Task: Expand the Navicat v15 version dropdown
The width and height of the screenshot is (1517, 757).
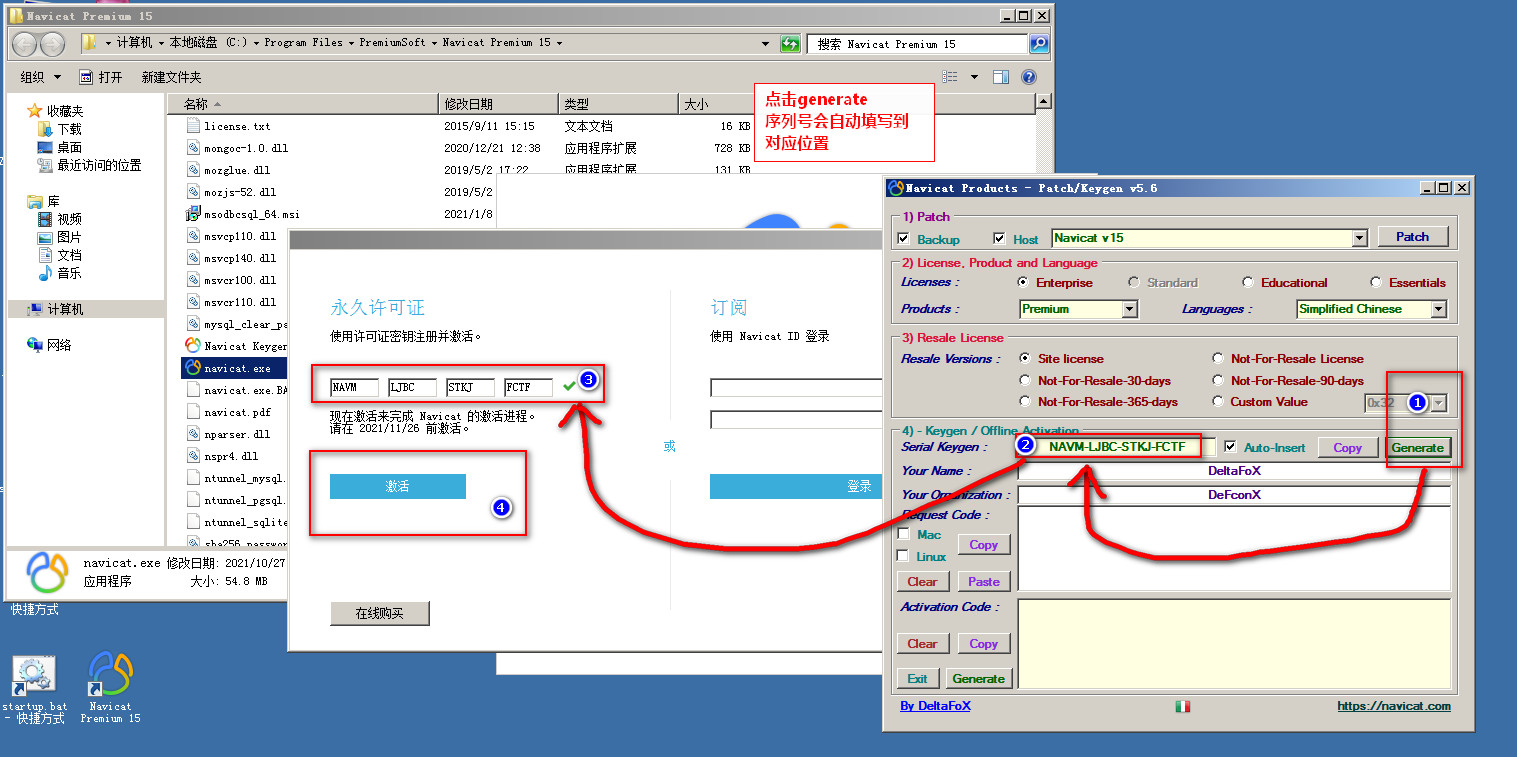Action: pyautogui.click(x=1358, y=238)
